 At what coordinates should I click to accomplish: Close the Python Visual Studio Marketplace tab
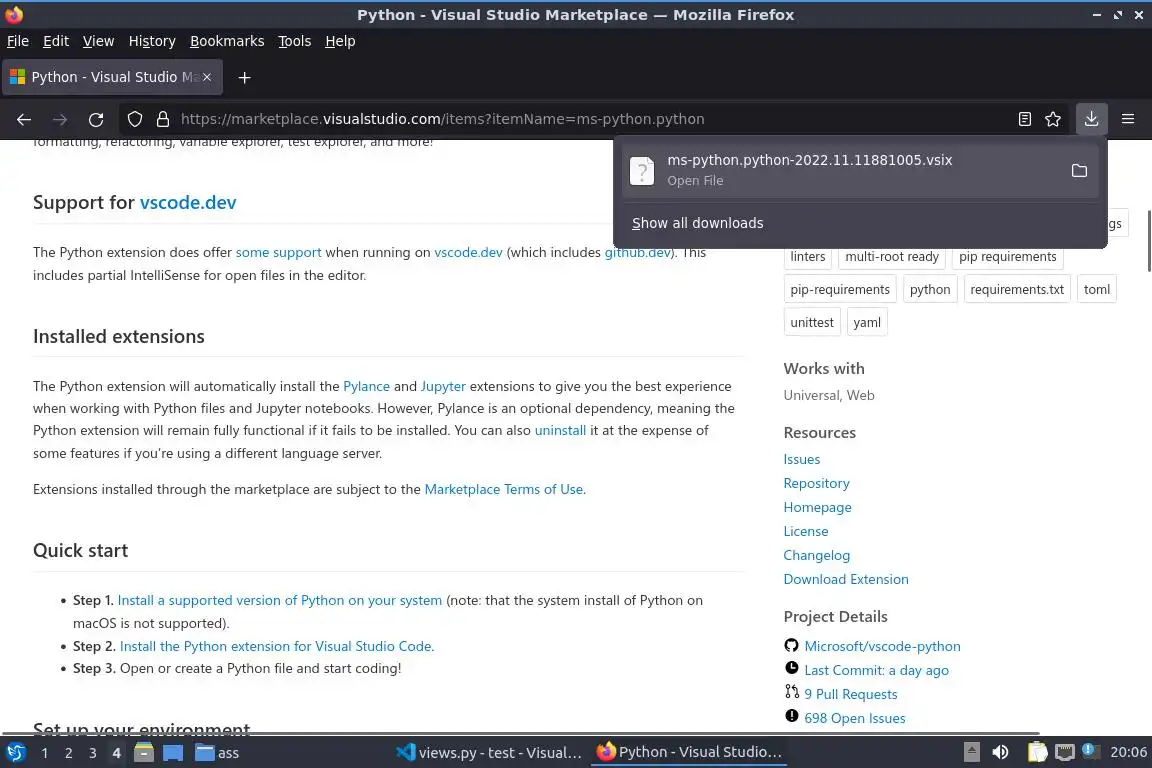click(207, 76)
